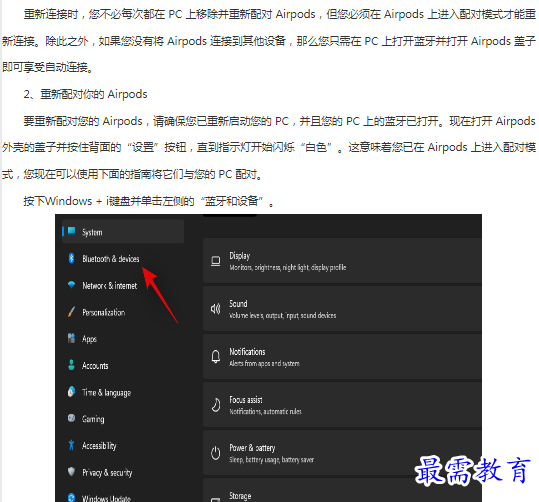Click the Accessibility figure icon

coord(71,445)
